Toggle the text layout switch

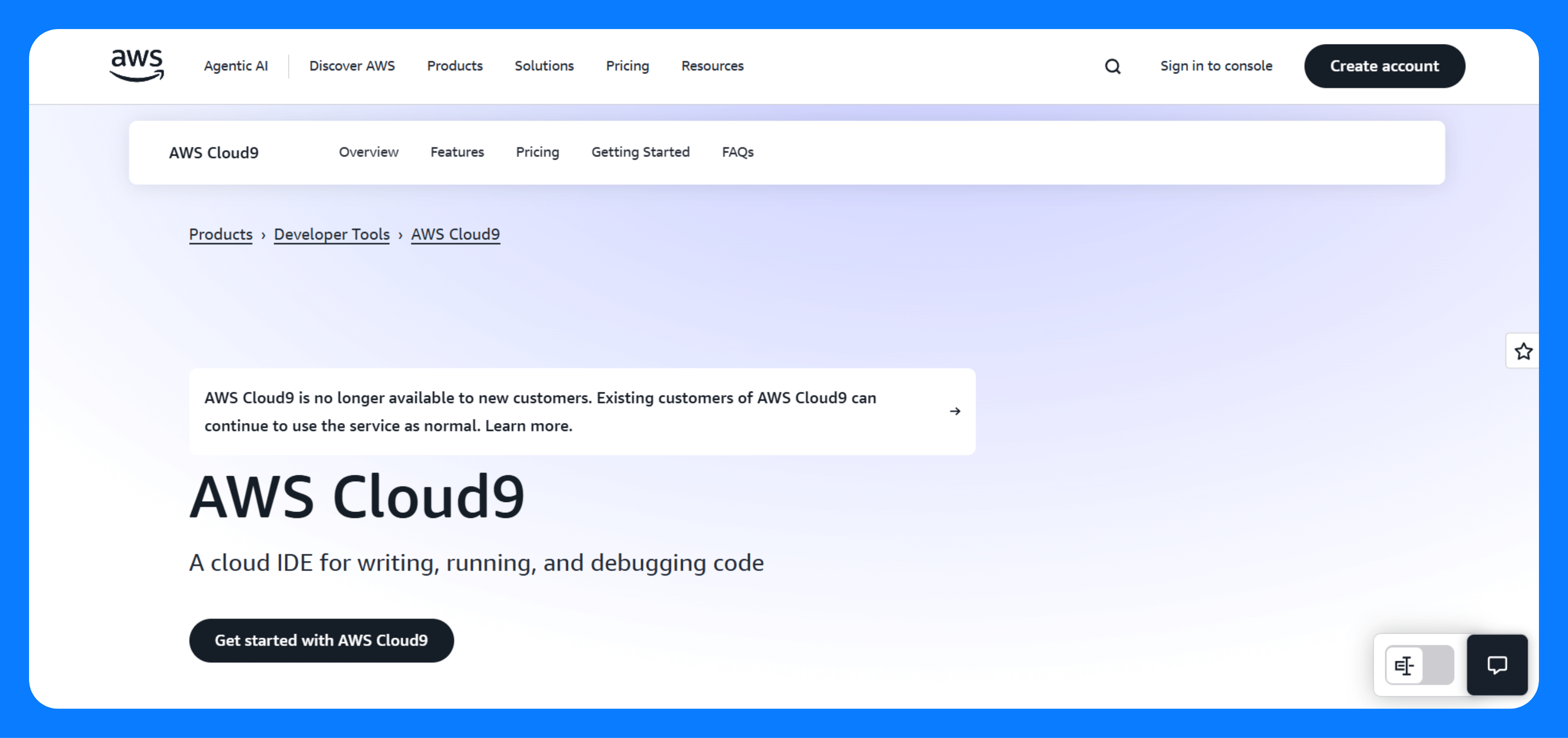pos(1419,665)
